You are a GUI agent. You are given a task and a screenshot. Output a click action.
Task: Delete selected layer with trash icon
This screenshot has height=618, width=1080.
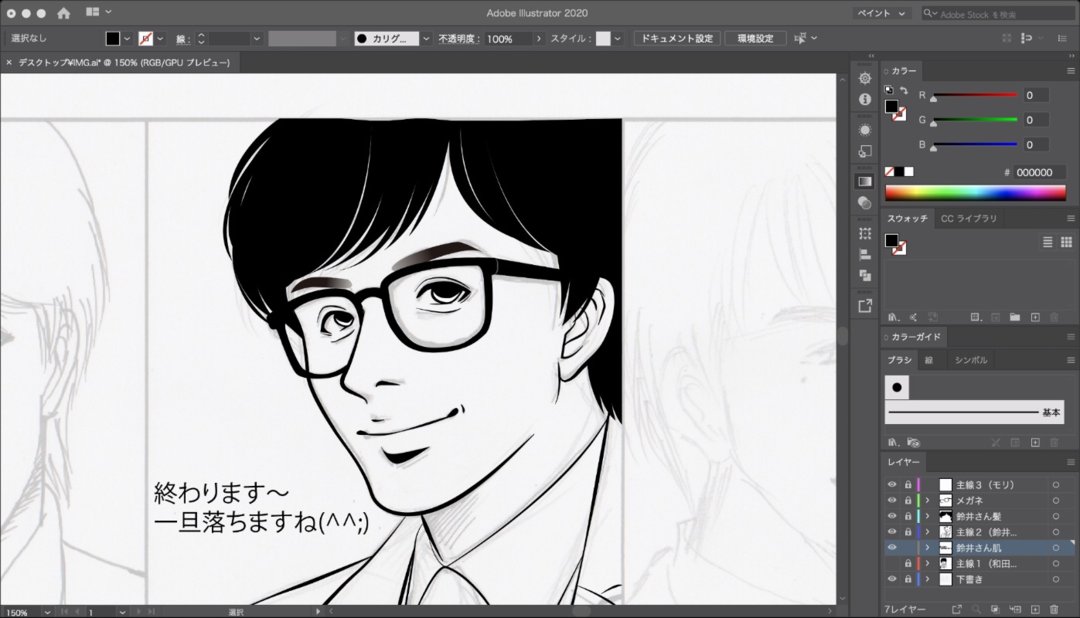coord(1054,610)
